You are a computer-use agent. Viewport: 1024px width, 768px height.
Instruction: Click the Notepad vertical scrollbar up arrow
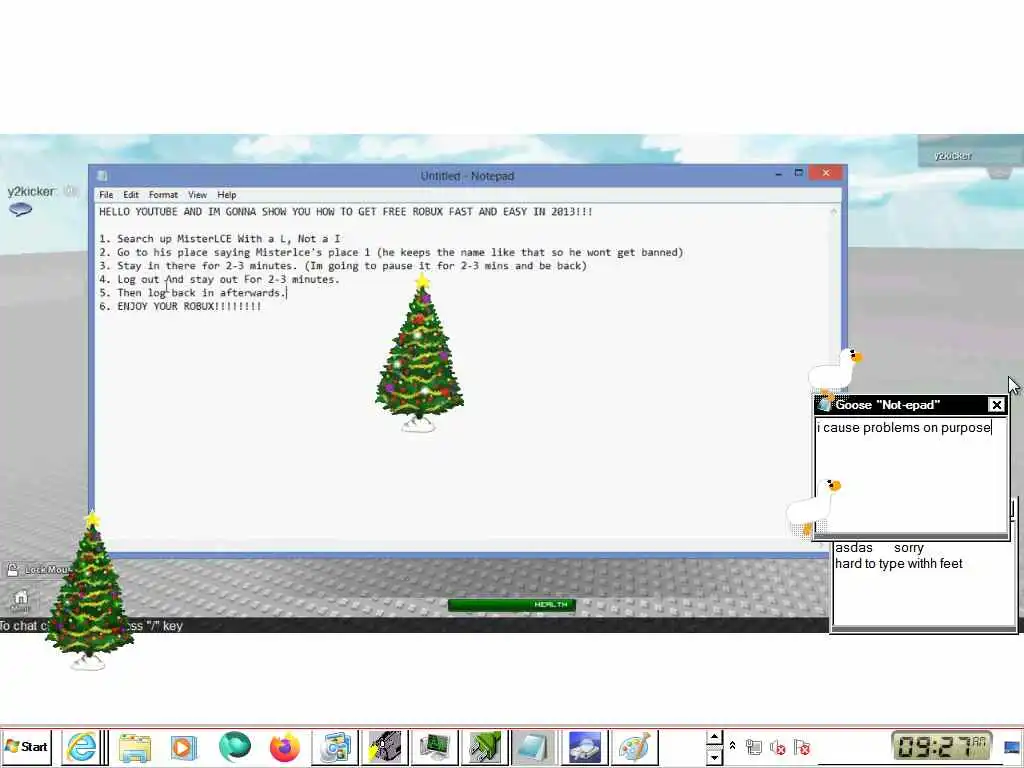coord(833,212)
